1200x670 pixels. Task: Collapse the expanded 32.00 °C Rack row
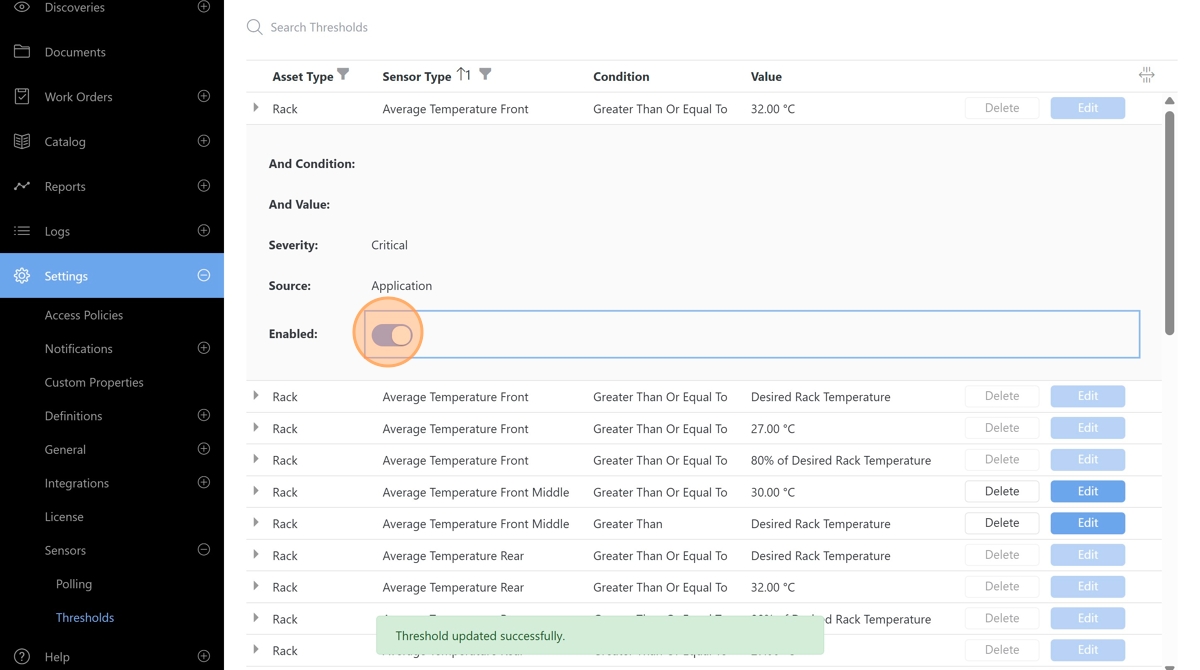tap(256, 108)
